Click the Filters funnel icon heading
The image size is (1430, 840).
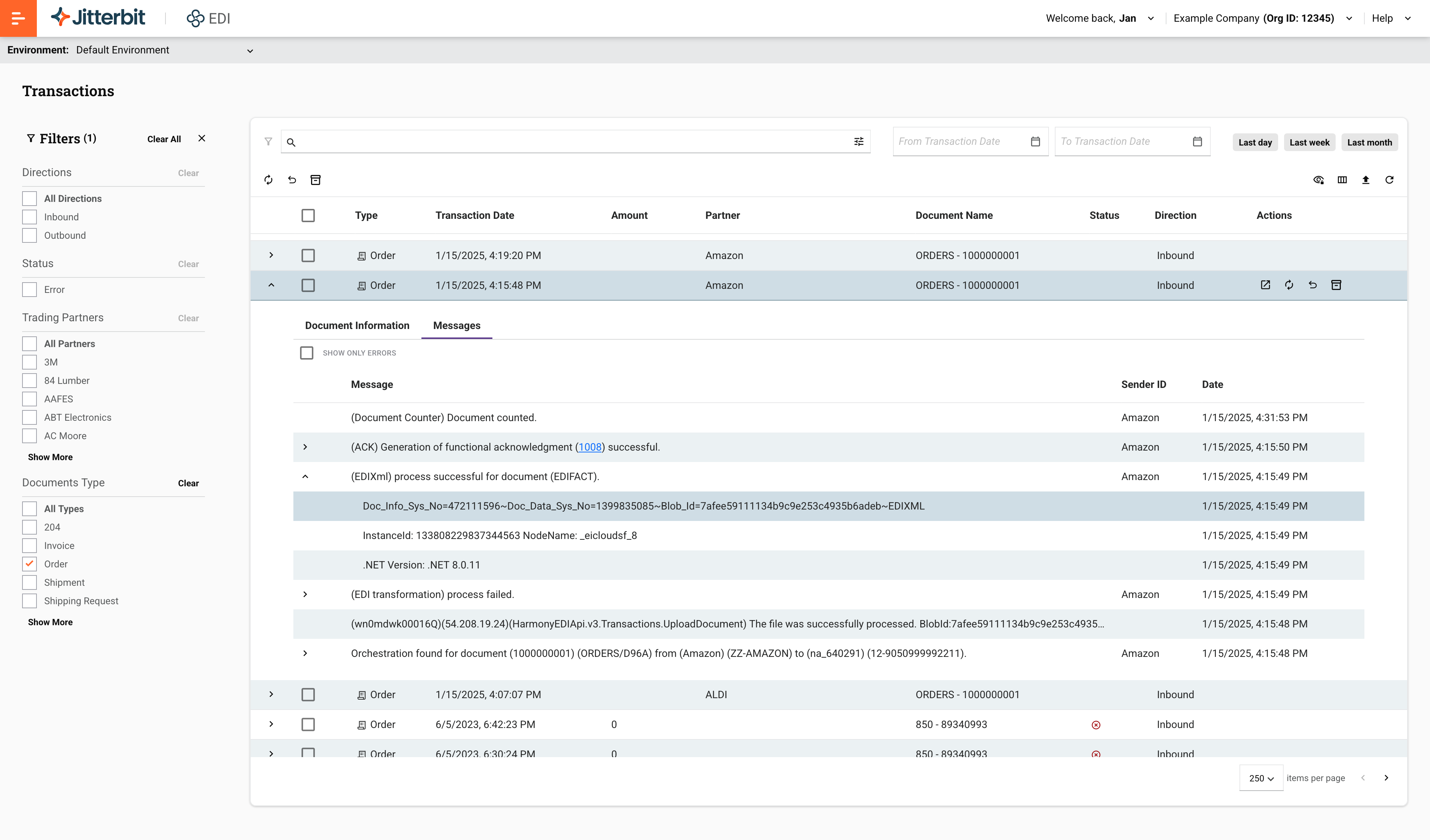[x=31, y=138]
